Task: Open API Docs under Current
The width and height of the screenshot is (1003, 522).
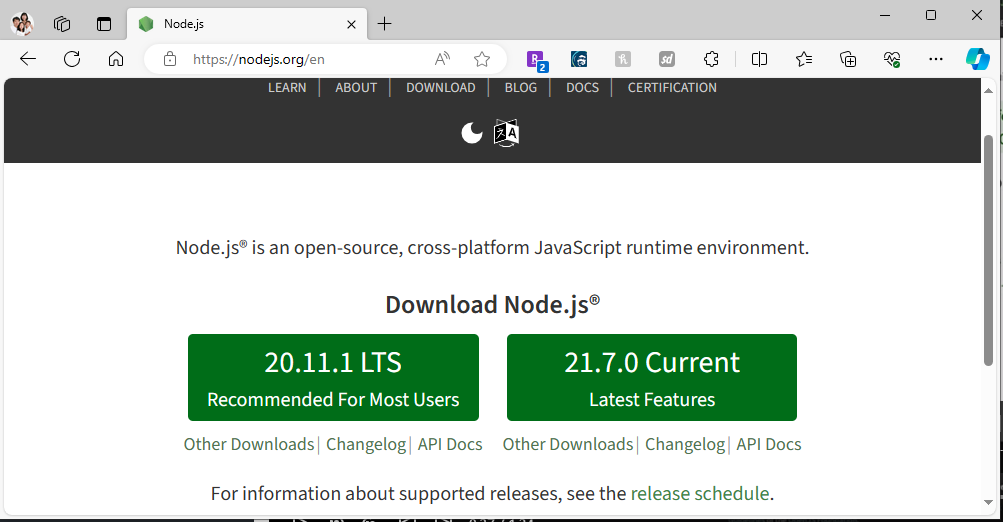Action: click(x=768, y=444)
